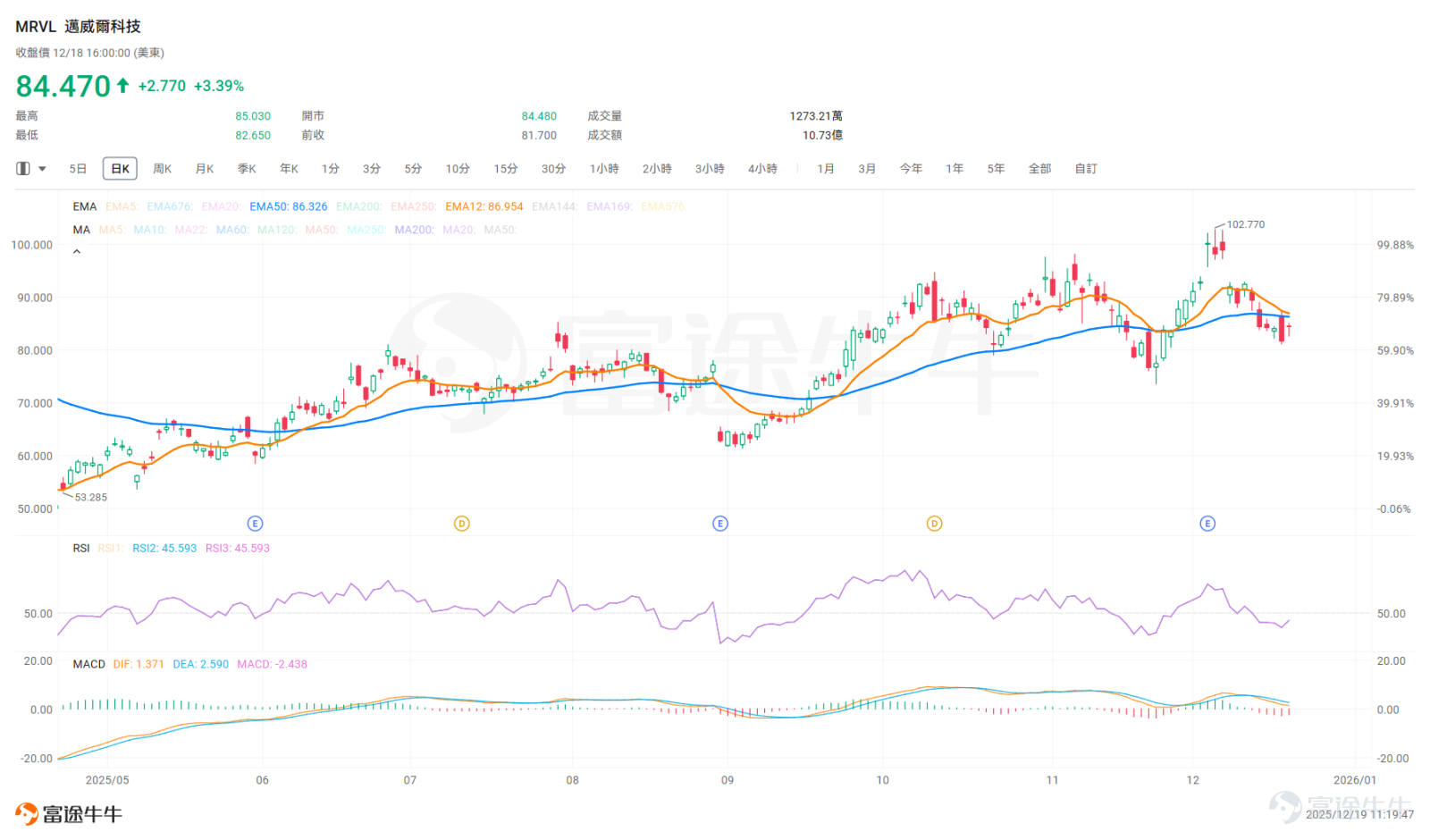1430x840 pixels.
Task: Show the 全部 full history range
Action: (1039, 169)
